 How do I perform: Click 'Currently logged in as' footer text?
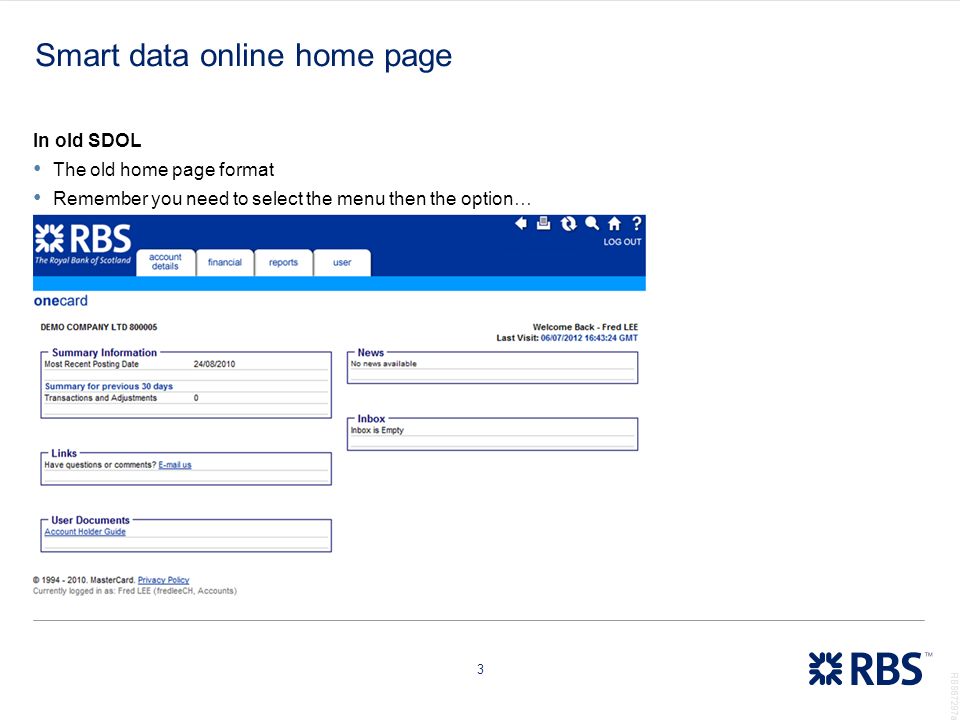(135, 591)
